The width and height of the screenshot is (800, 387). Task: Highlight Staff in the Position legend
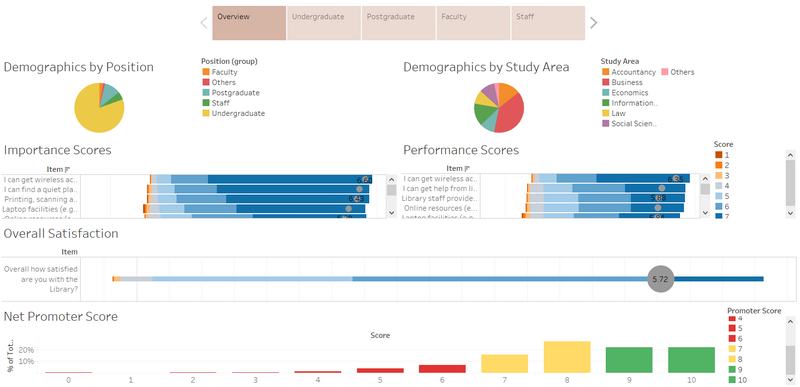[217, 103]
